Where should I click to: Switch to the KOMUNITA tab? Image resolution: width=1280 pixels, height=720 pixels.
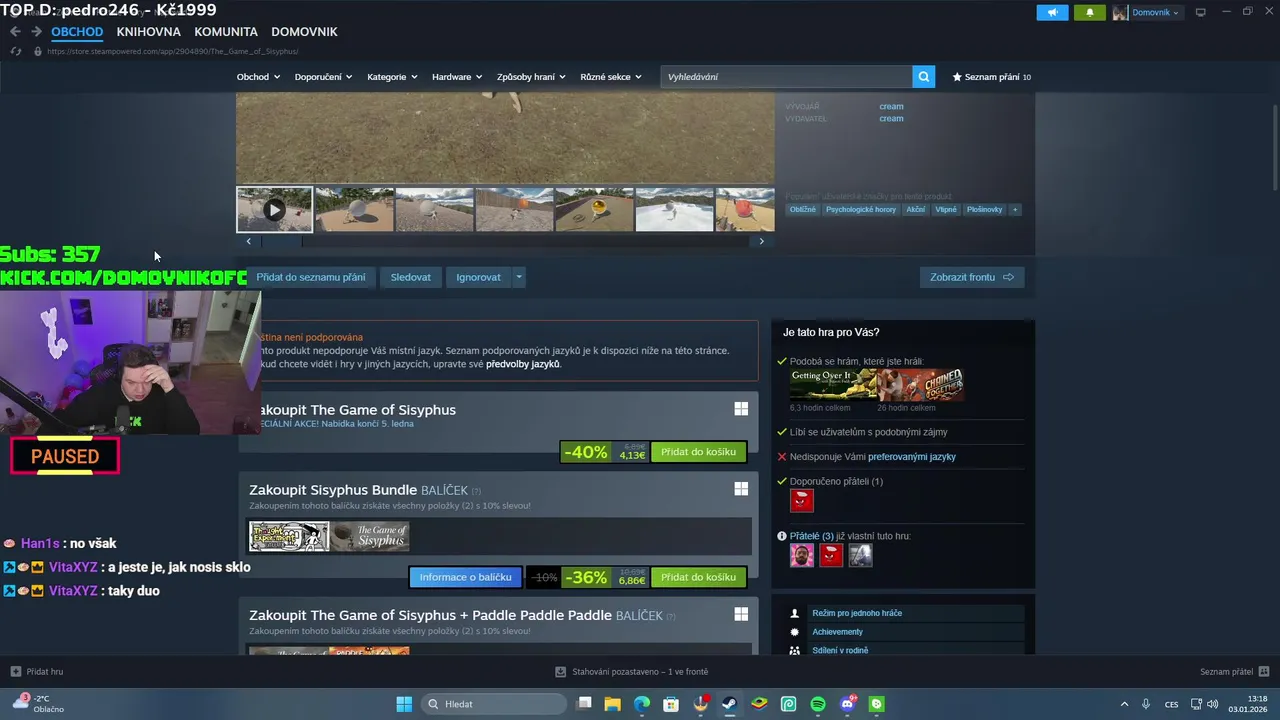pos(226,32)
